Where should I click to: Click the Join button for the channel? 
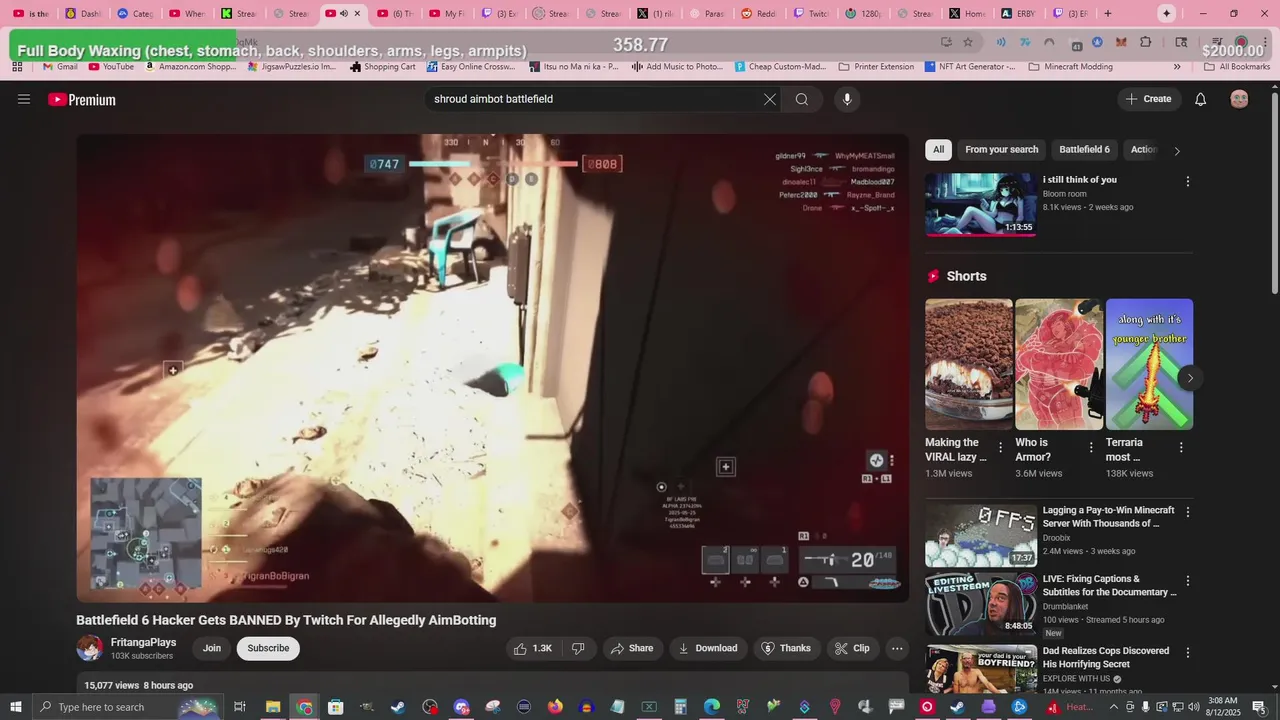tap(212, 648)
